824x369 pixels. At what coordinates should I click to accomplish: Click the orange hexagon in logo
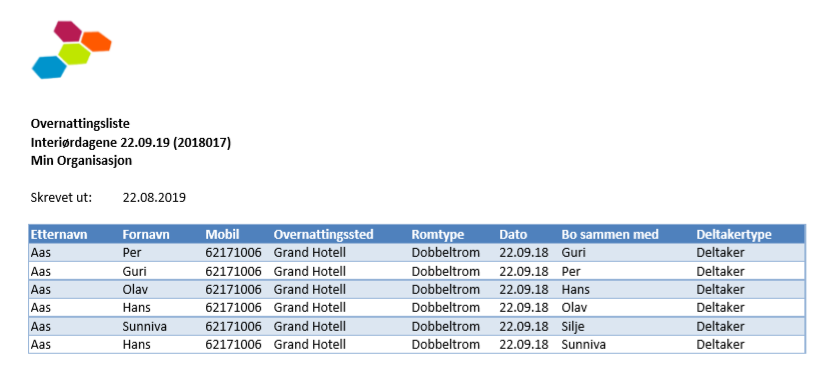(x=97, y=42)
